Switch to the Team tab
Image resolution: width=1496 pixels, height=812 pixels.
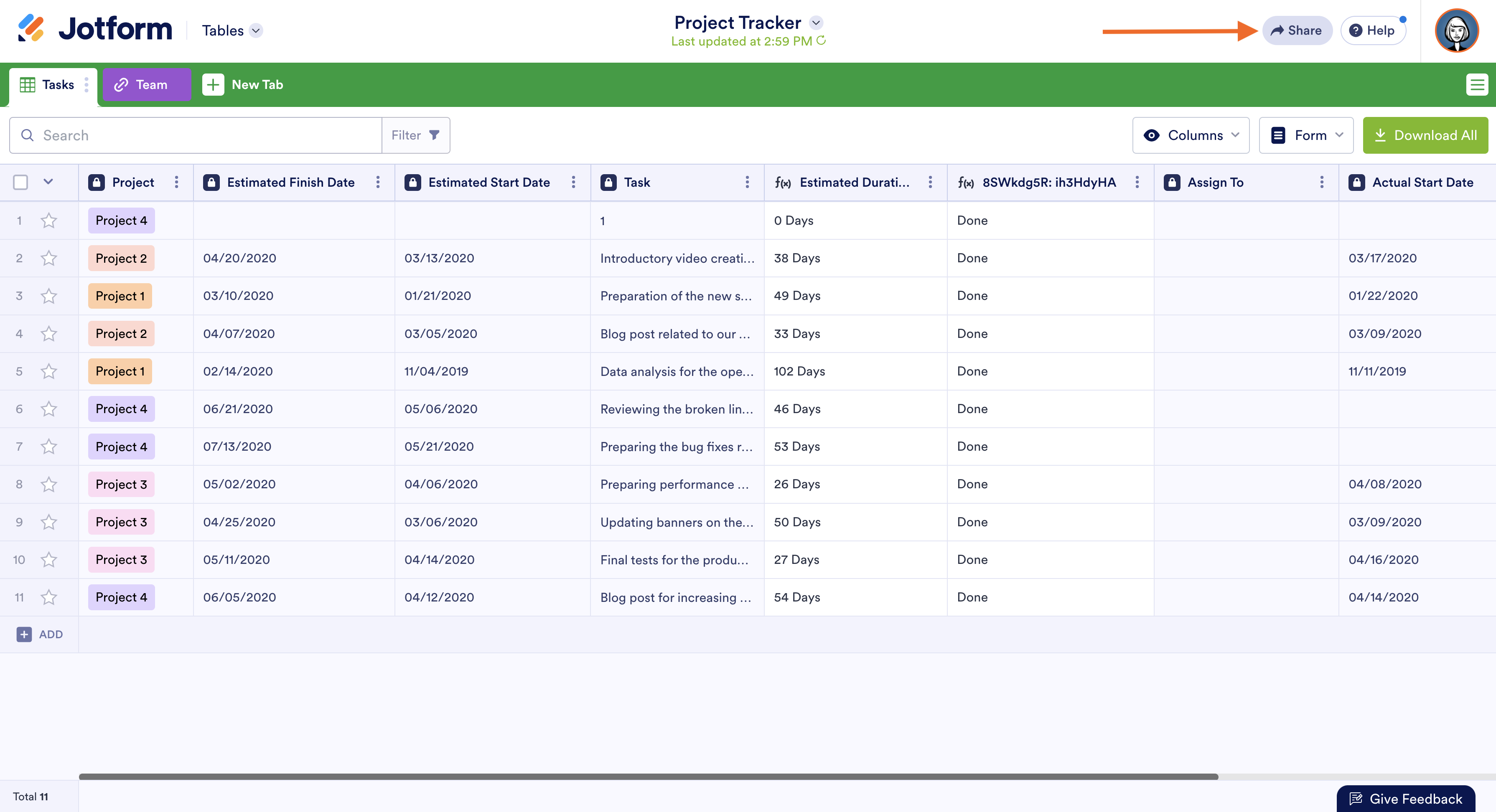point(146,85)
